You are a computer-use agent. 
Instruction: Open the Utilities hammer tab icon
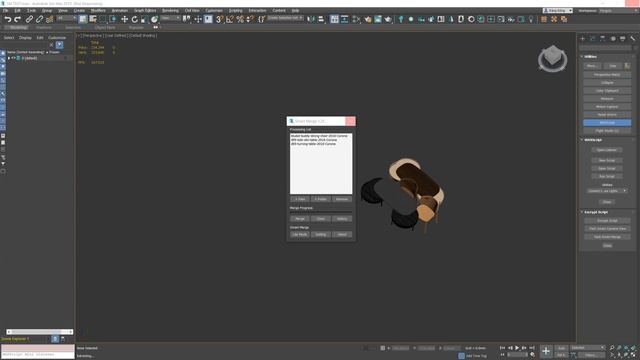(x=633, y=38)
